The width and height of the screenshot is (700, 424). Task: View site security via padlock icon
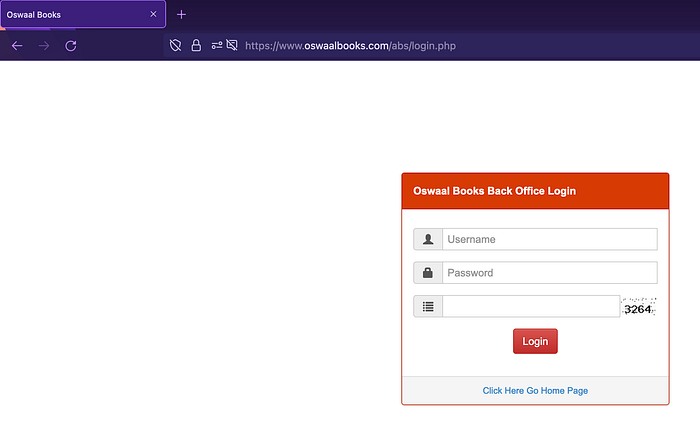(196, 45)
